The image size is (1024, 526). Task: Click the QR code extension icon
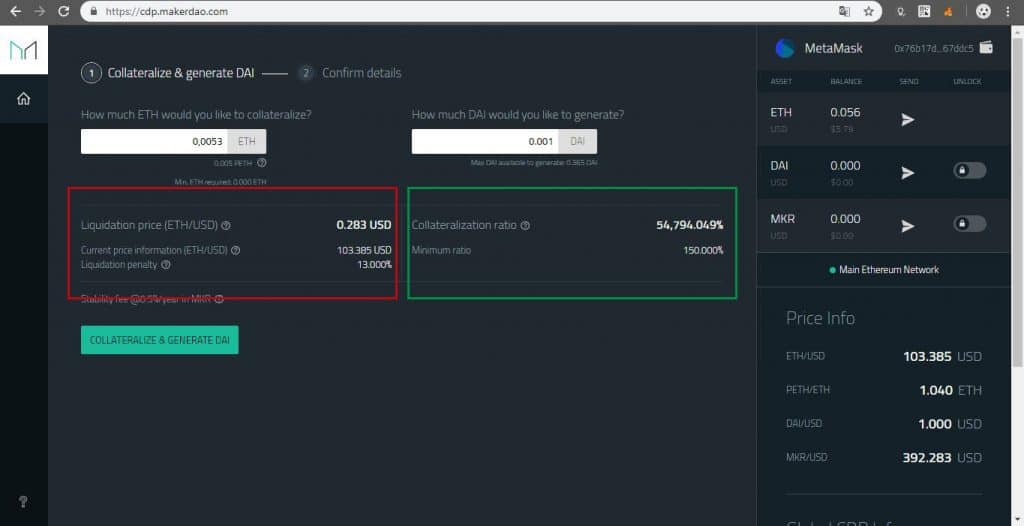[924, 11]
